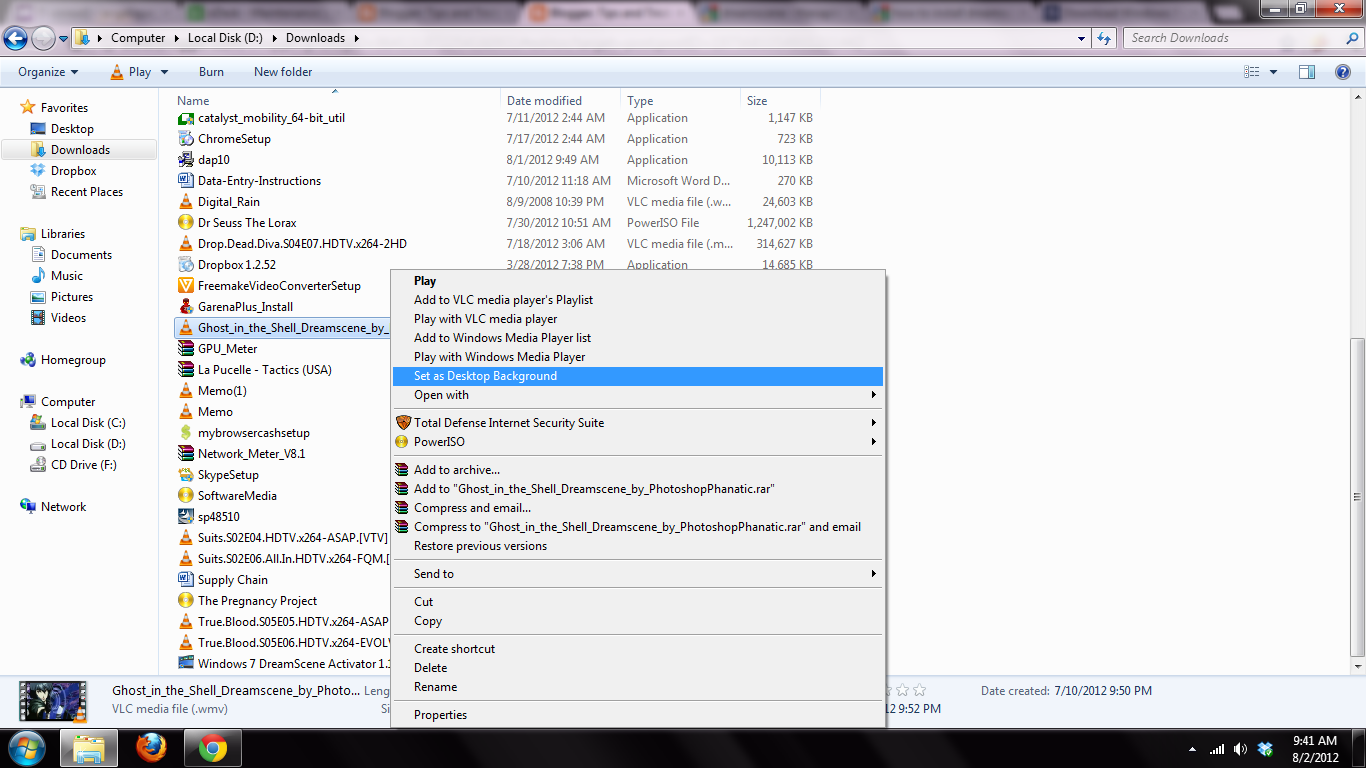Click the PowerISO disc icon in menu

pos(403,442)
